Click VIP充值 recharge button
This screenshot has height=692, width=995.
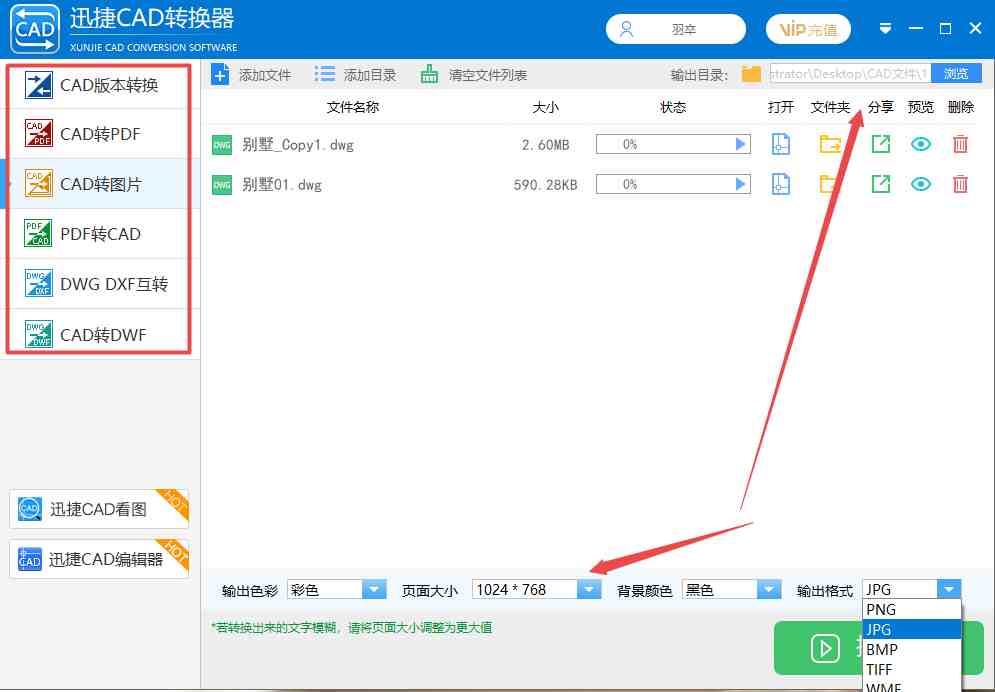pos(808,29)
